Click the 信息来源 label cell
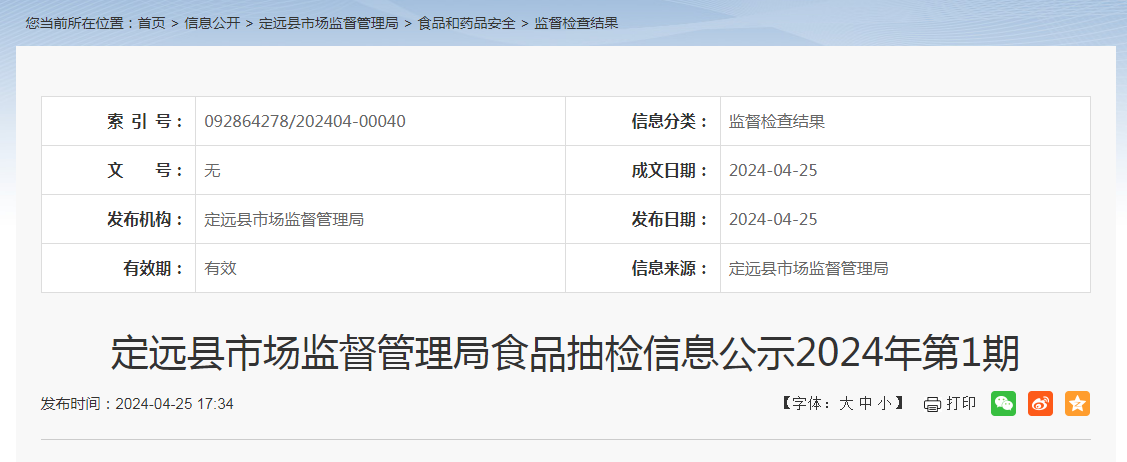The height and width of the screenshot is (462, 1127). click(x=643, y=268)
